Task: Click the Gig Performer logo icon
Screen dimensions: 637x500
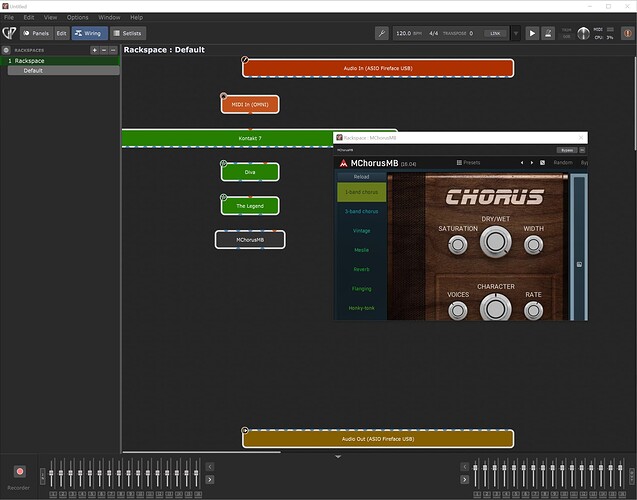Action: coord(9,33)
